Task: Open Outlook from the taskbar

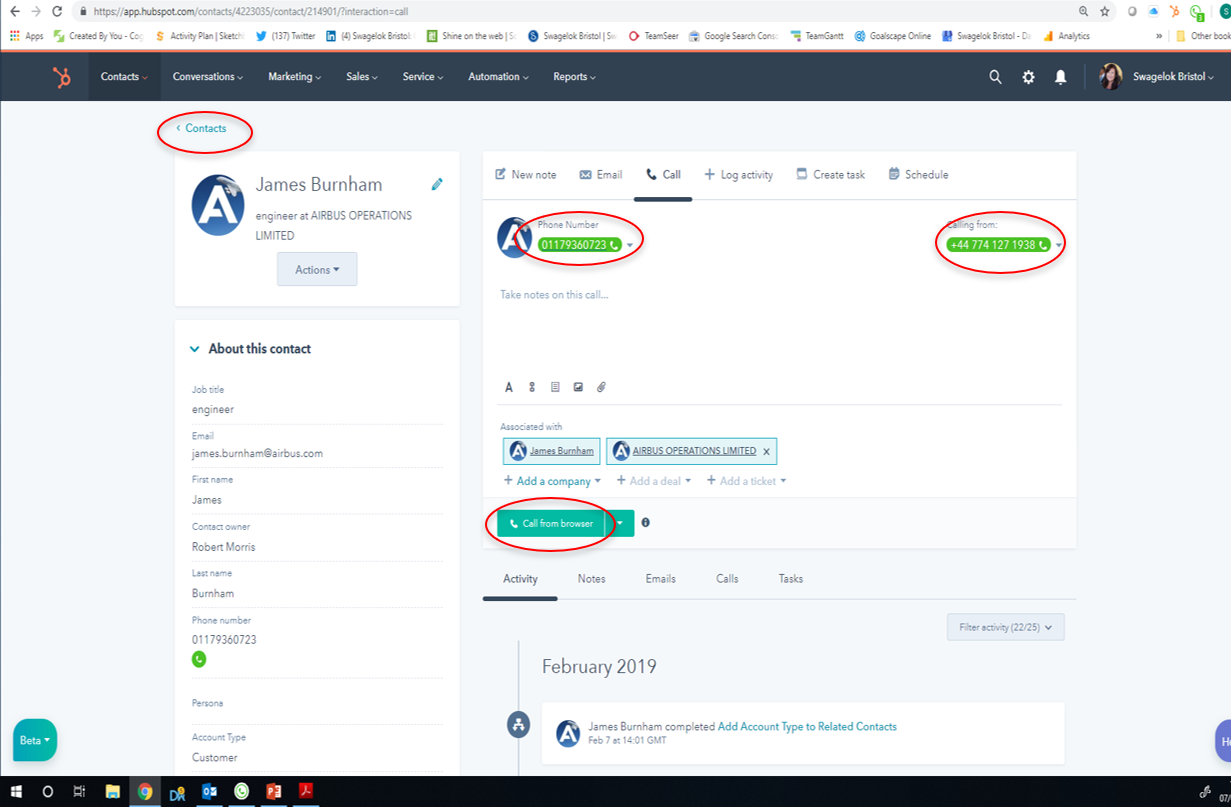Action: (209, 791)
